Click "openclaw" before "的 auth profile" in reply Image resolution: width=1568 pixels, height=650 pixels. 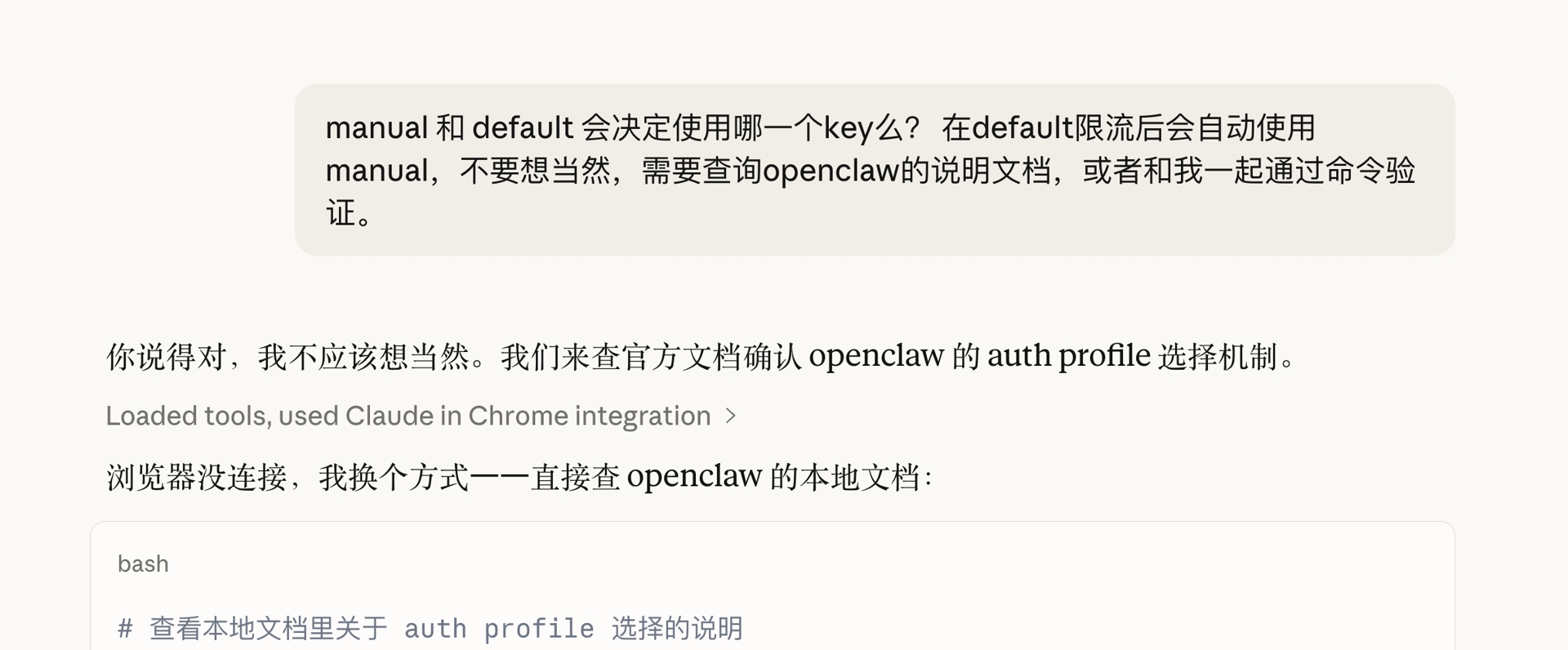(875, 357)
